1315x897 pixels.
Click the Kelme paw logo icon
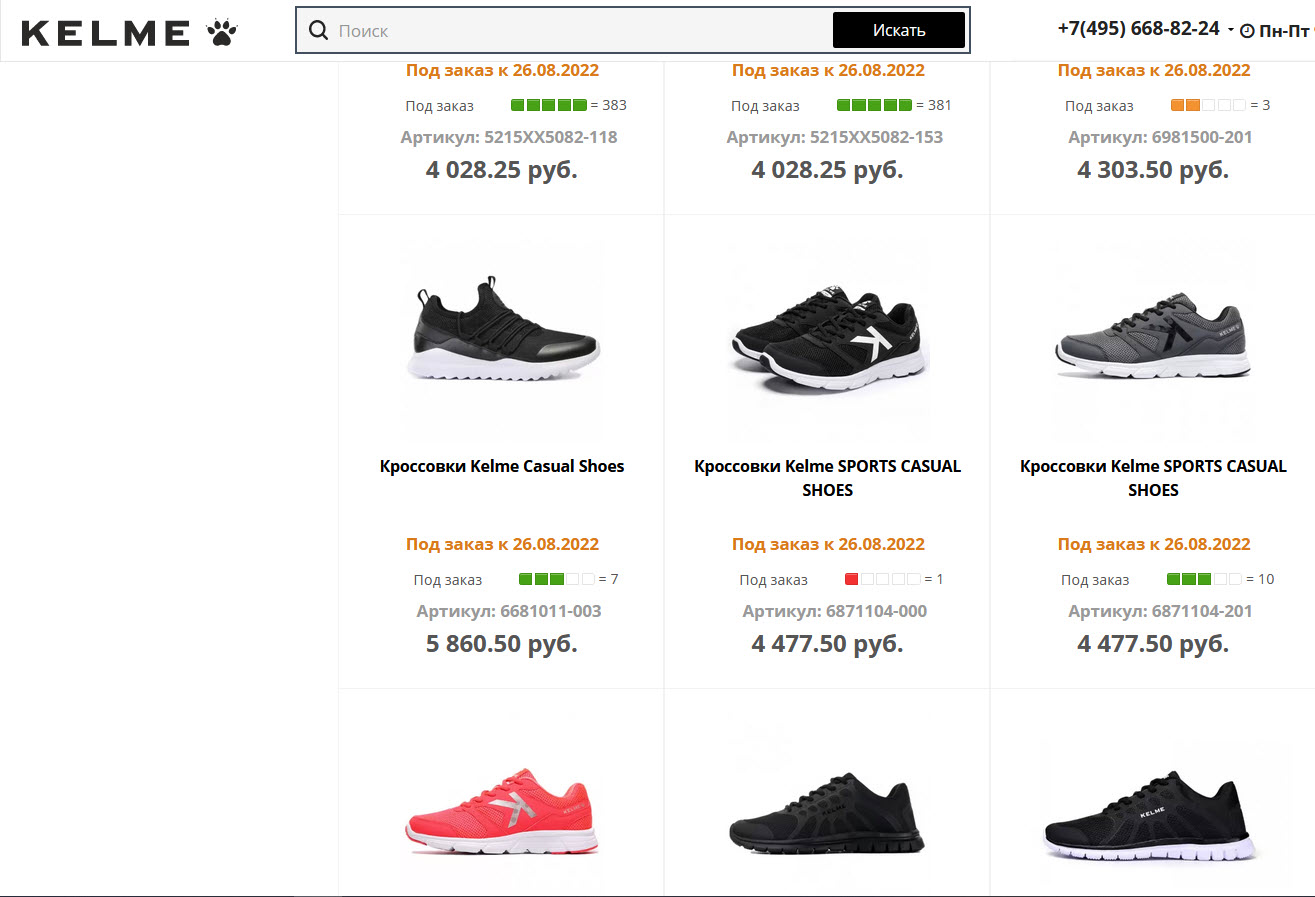pos(222,33)
